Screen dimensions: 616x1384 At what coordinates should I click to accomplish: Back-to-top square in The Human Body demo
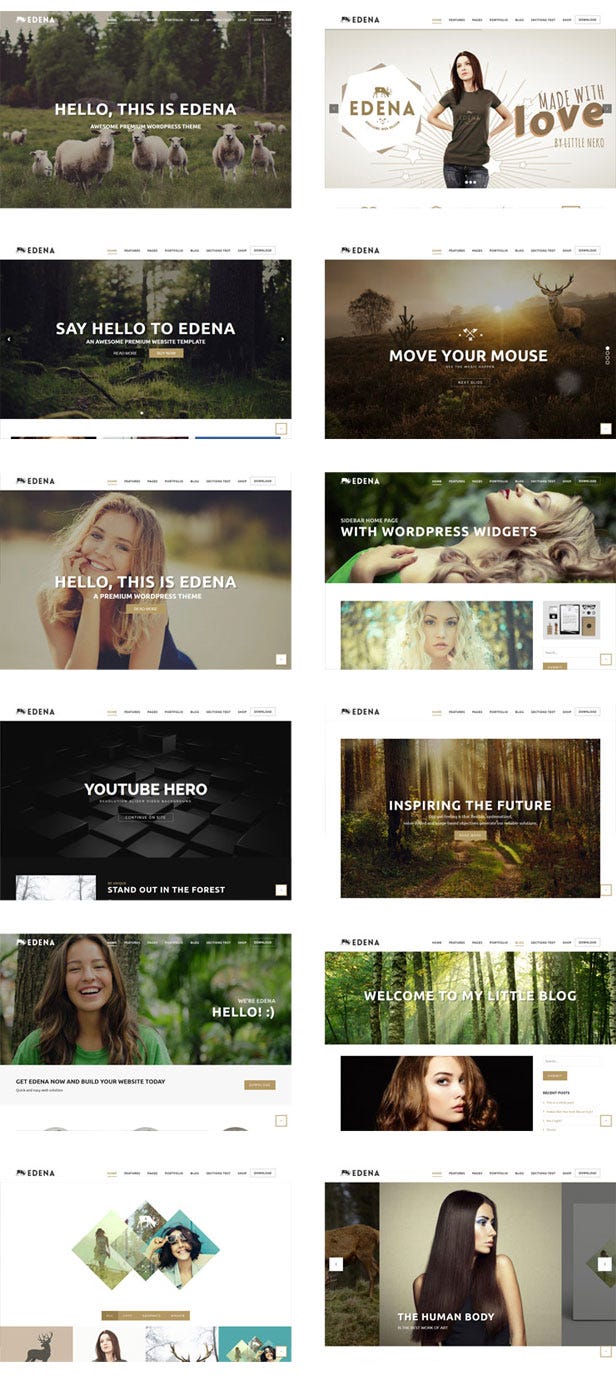tap(606, 1352)
